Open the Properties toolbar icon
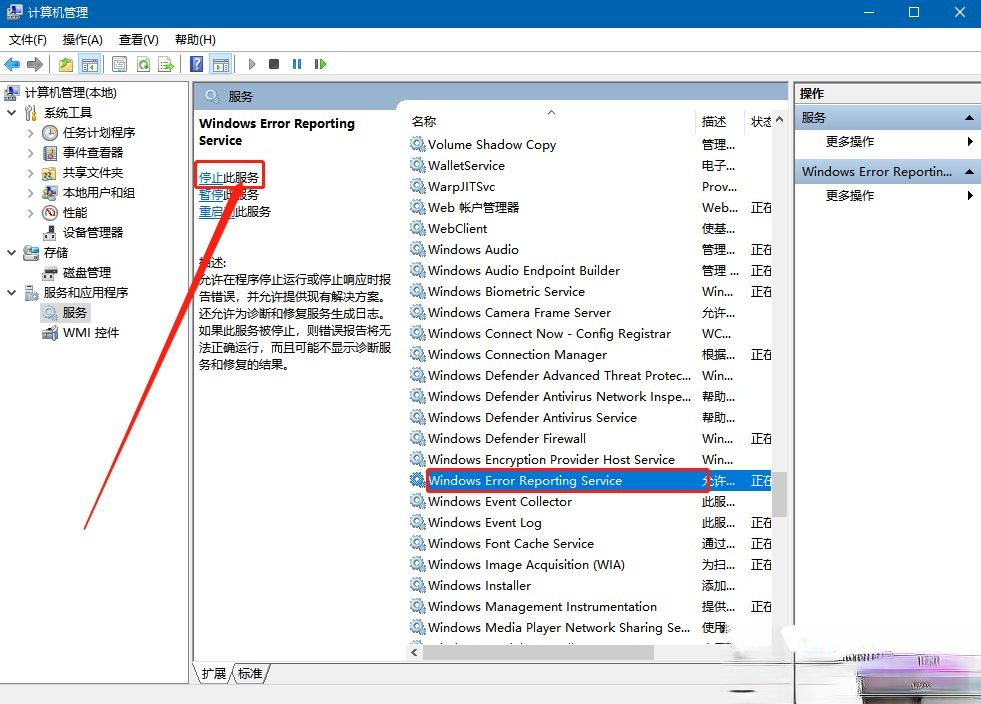The height and width of the screenshot is (704, 981). coord(119,64)
